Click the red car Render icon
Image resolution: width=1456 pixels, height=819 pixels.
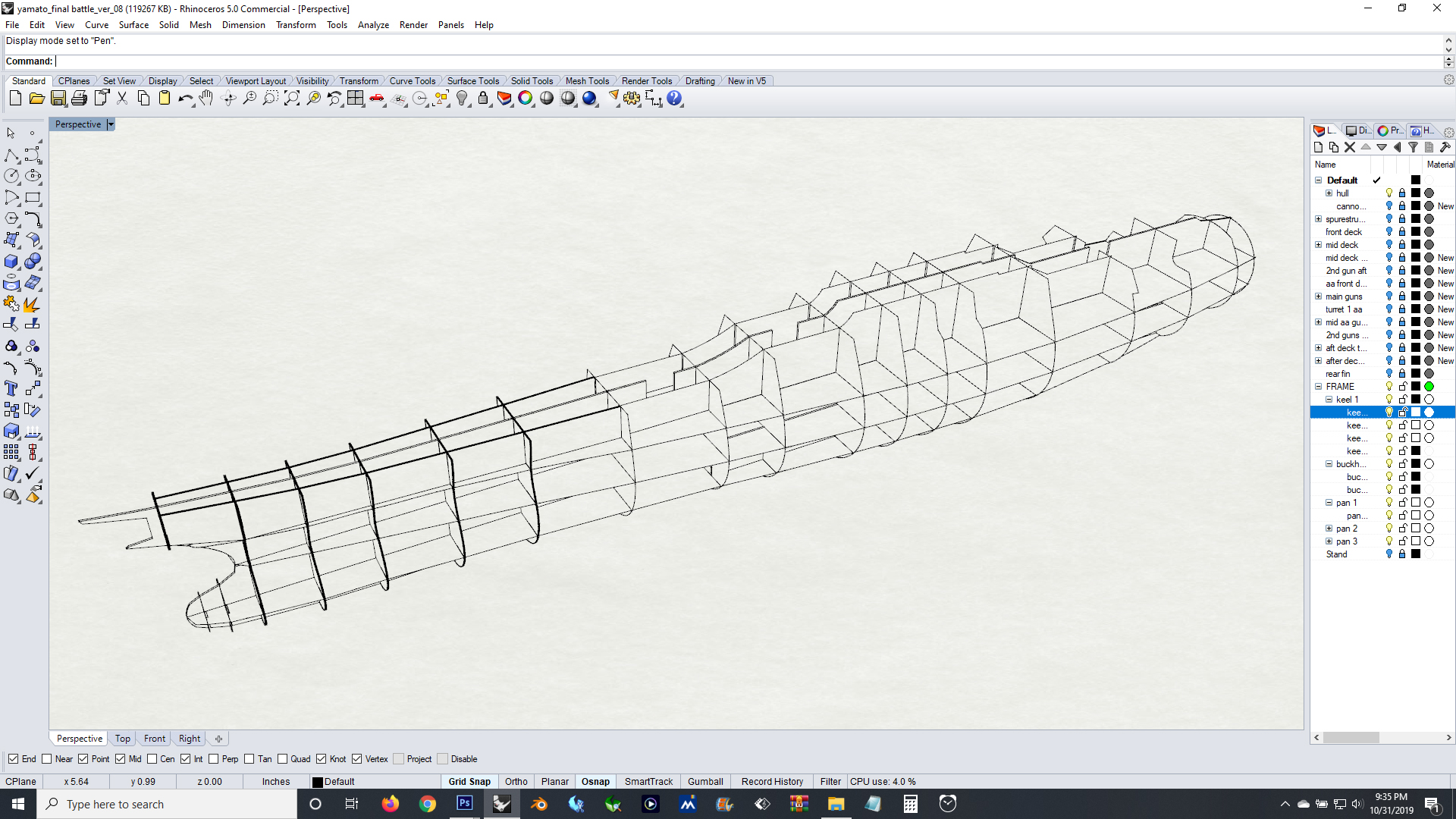pos(377,99)
